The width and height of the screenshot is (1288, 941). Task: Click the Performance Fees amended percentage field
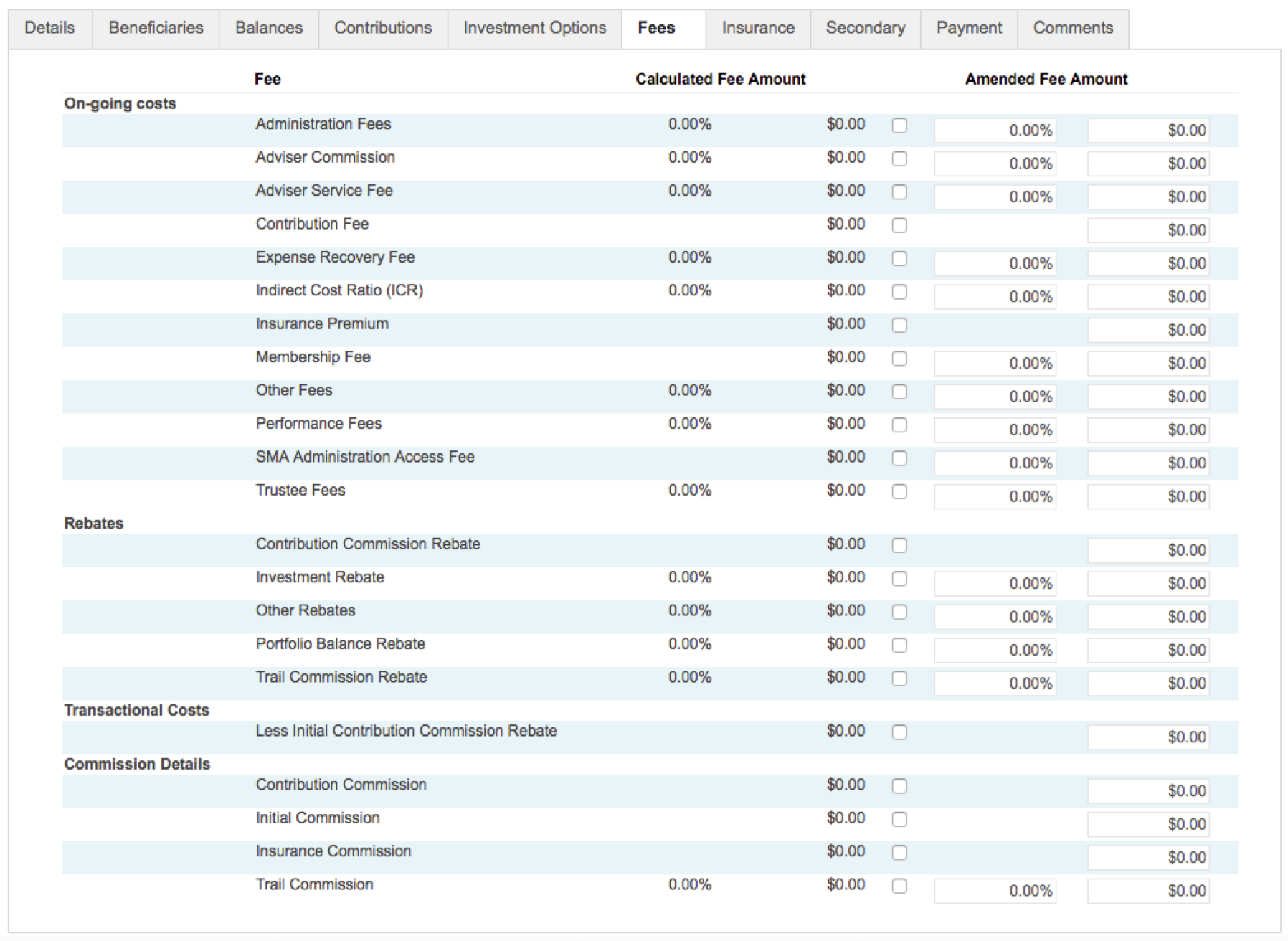(995, 430)
